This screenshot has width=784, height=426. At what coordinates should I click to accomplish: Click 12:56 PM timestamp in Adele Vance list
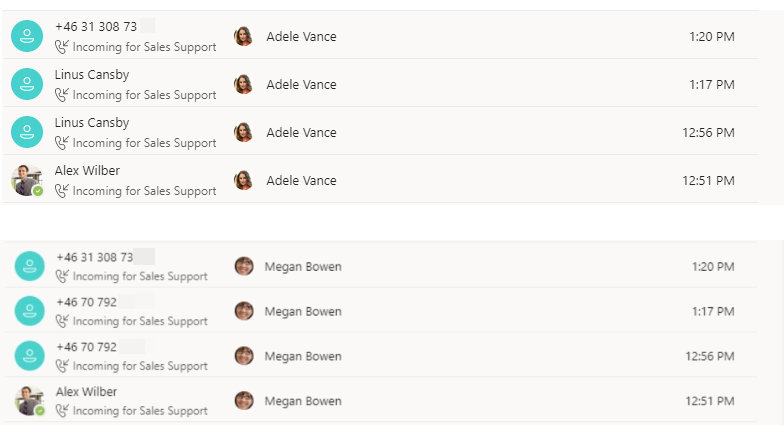coord(708,132)
